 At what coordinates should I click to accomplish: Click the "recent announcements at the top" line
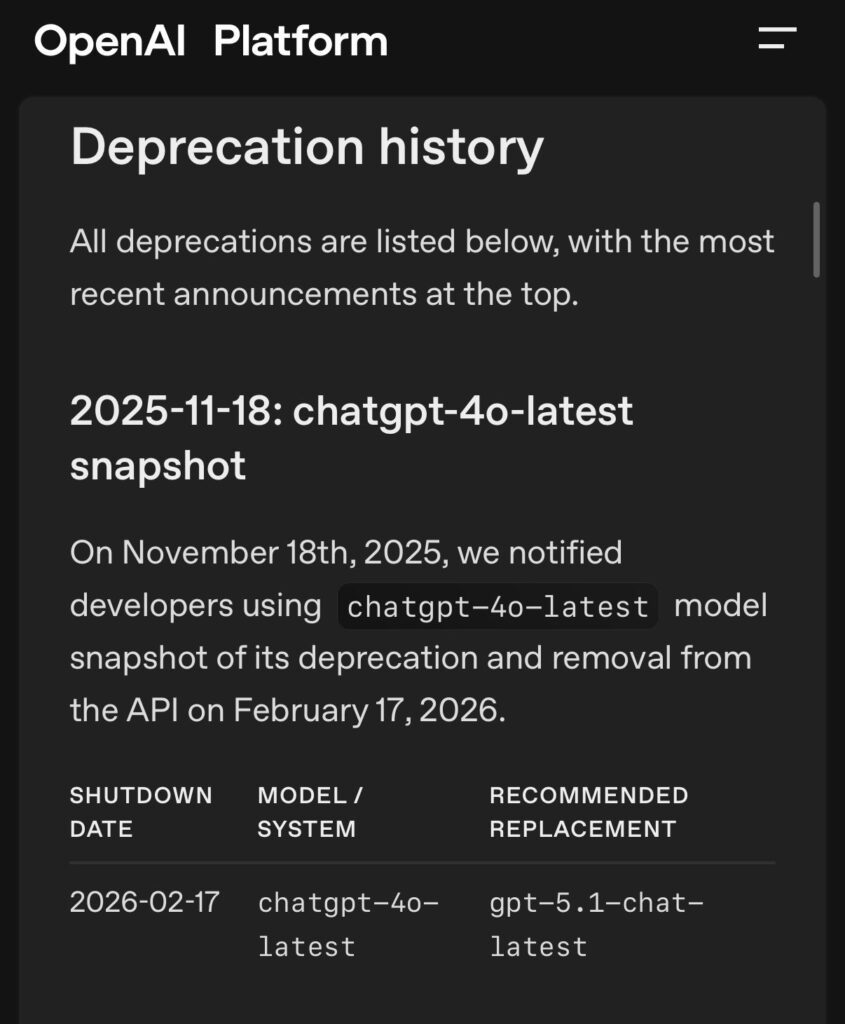[324, 294]
